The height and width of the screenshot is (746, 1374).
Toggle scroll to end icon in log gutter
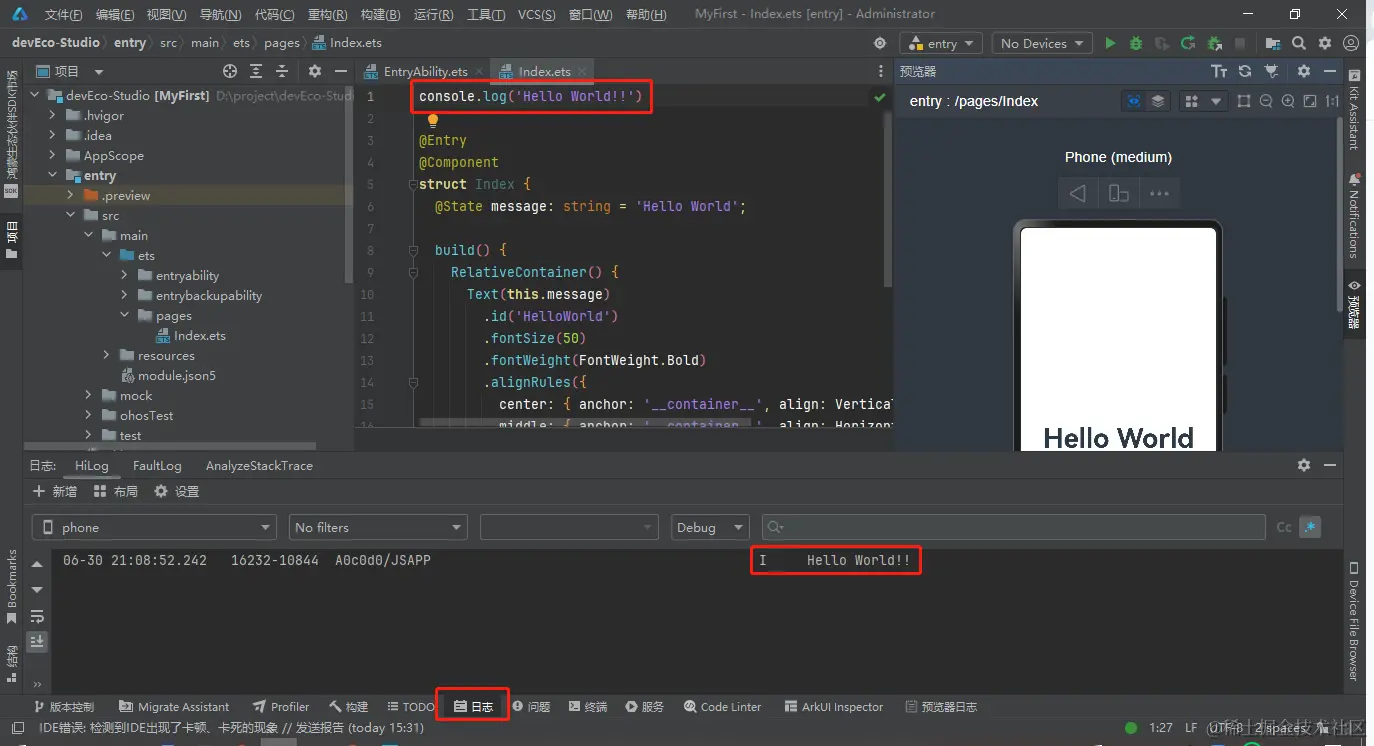pos(37,641)
